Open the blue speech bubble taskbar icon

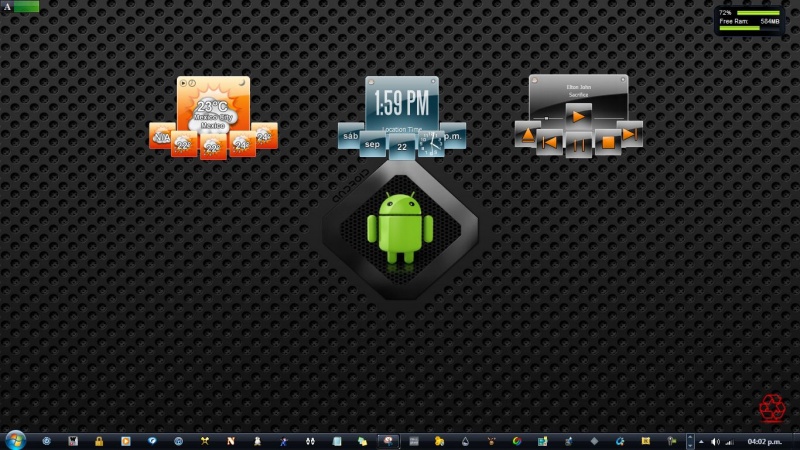click(x=152, y=441)
